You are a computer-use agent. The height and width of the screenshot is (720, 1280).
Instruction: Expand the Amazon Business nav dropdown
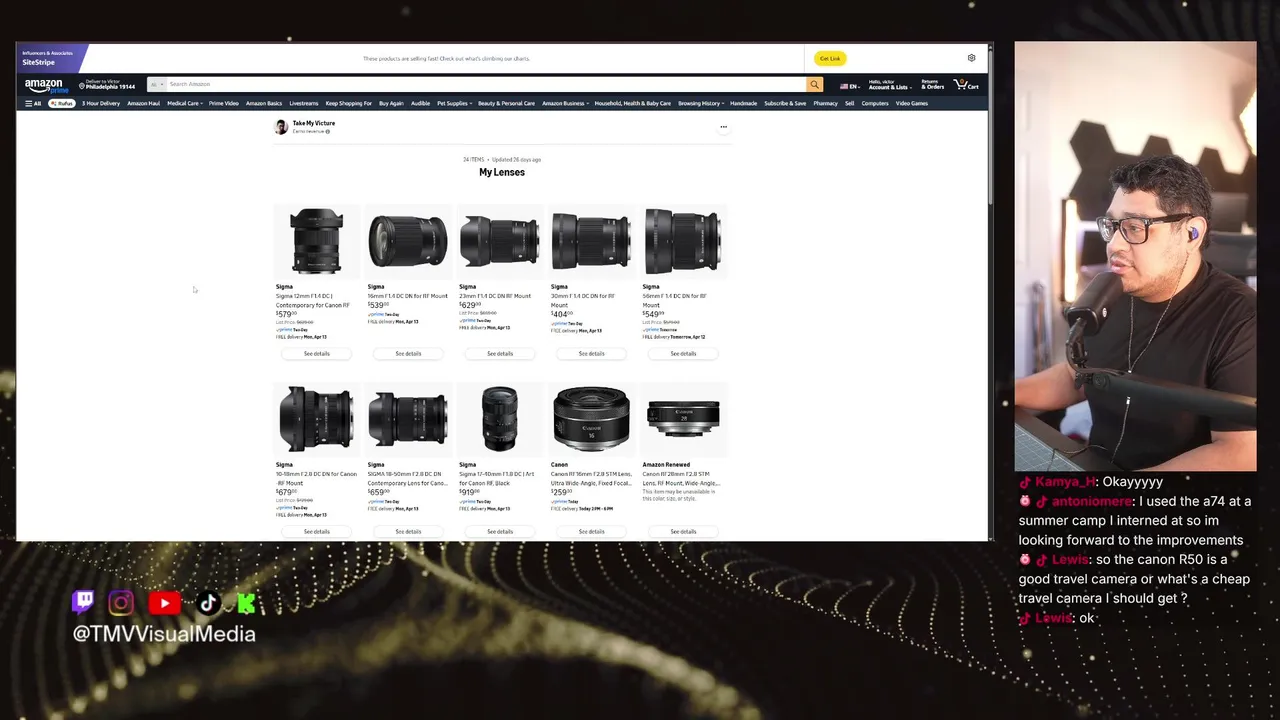click(x=565, y=103)
